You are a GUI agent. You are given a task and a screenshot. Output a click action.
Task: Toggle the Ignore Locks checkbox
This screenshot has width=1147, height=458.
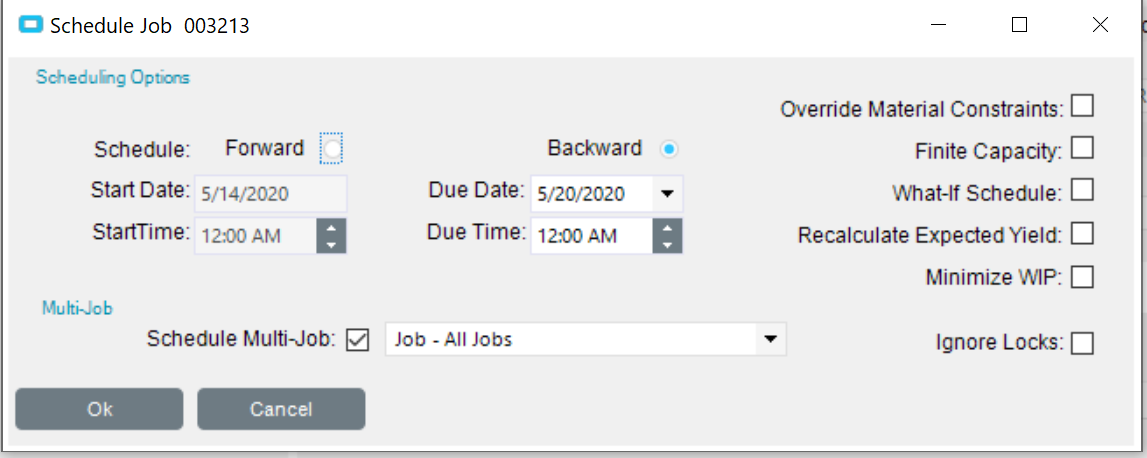click(1082, 343)
